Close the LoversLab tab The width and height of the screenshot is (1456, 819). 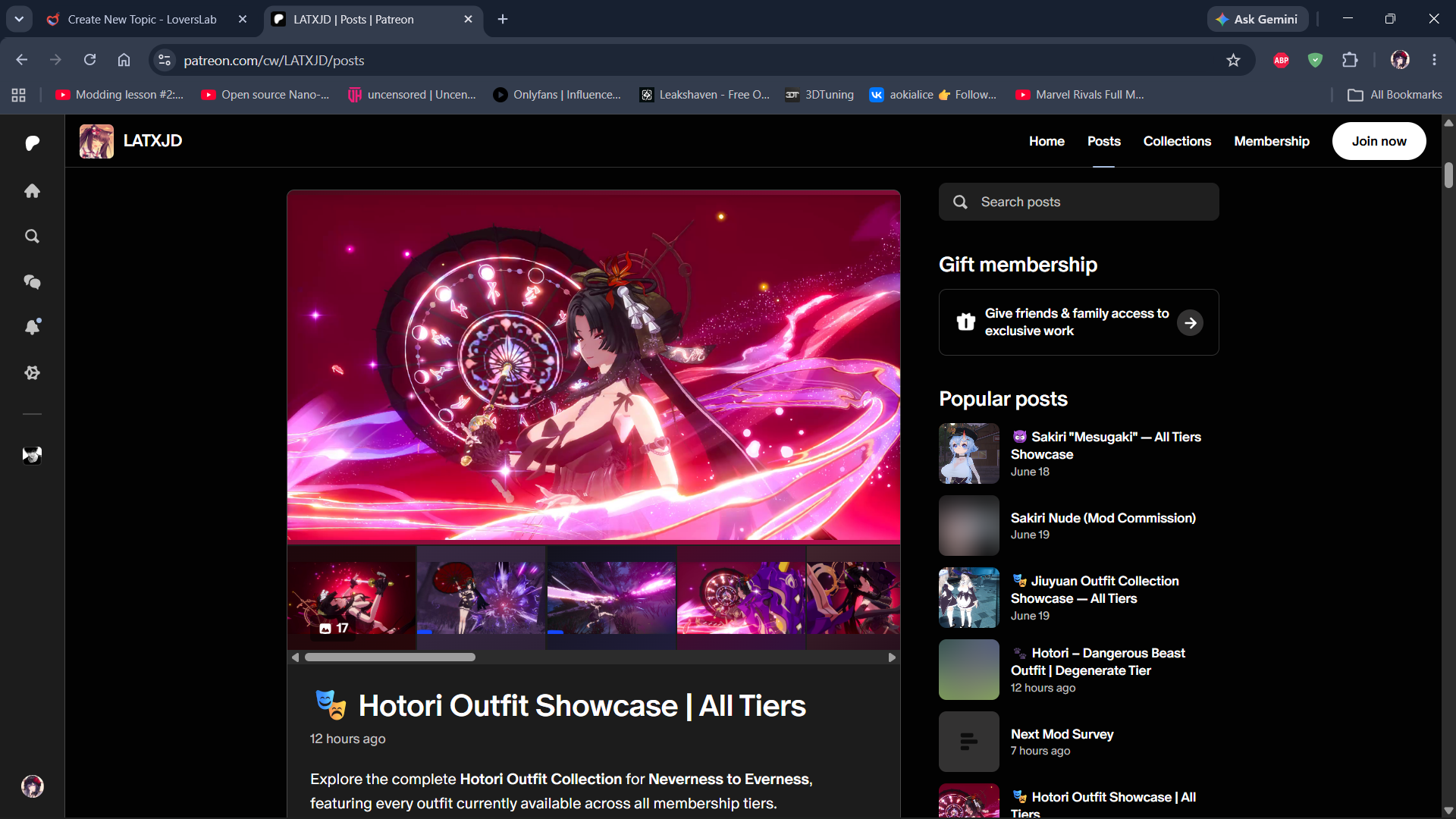click(x=243, y=19)
